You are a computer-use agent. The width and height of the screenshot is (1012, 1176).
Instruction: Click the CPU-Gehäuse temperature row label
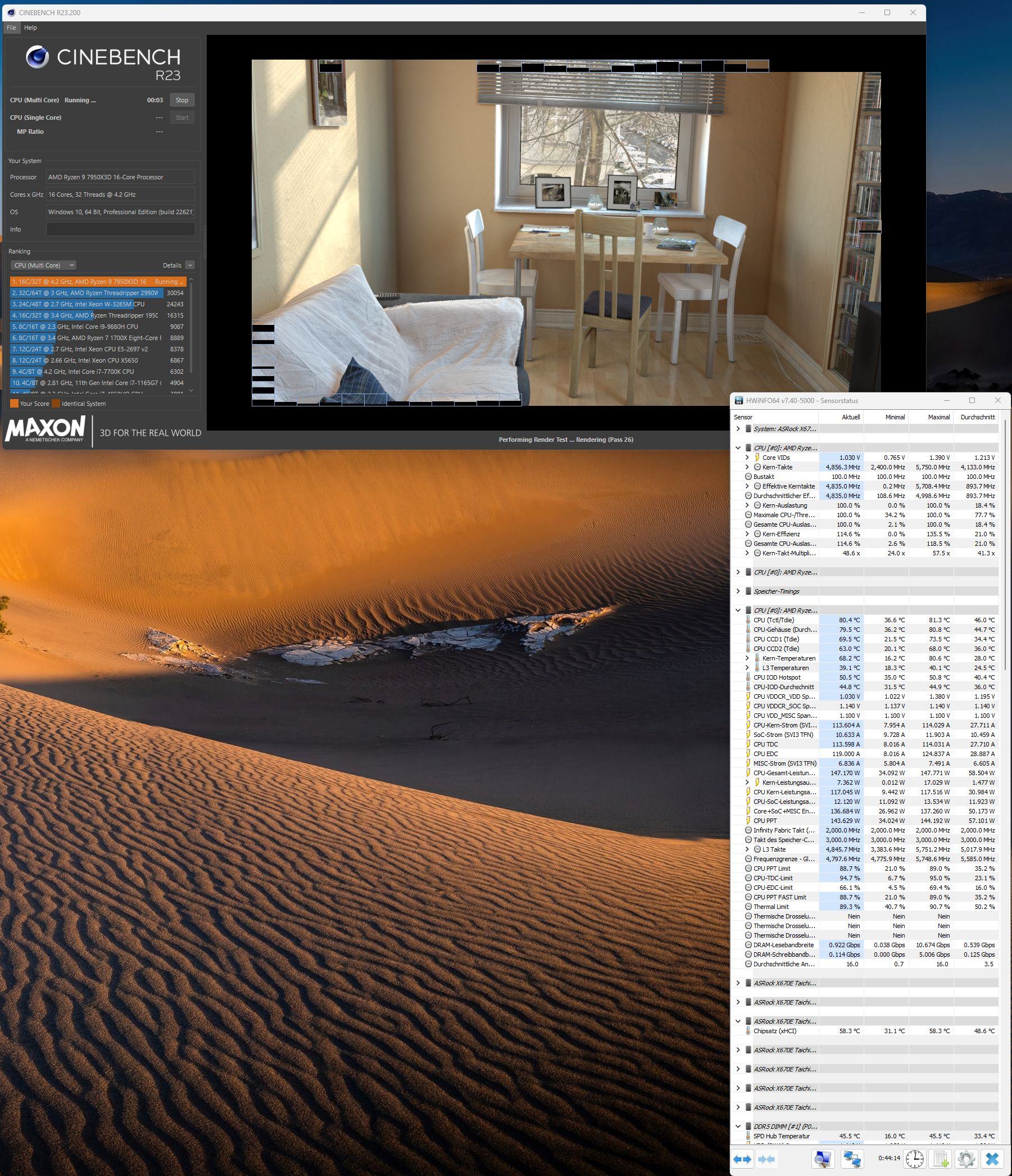tap(785, 630)
